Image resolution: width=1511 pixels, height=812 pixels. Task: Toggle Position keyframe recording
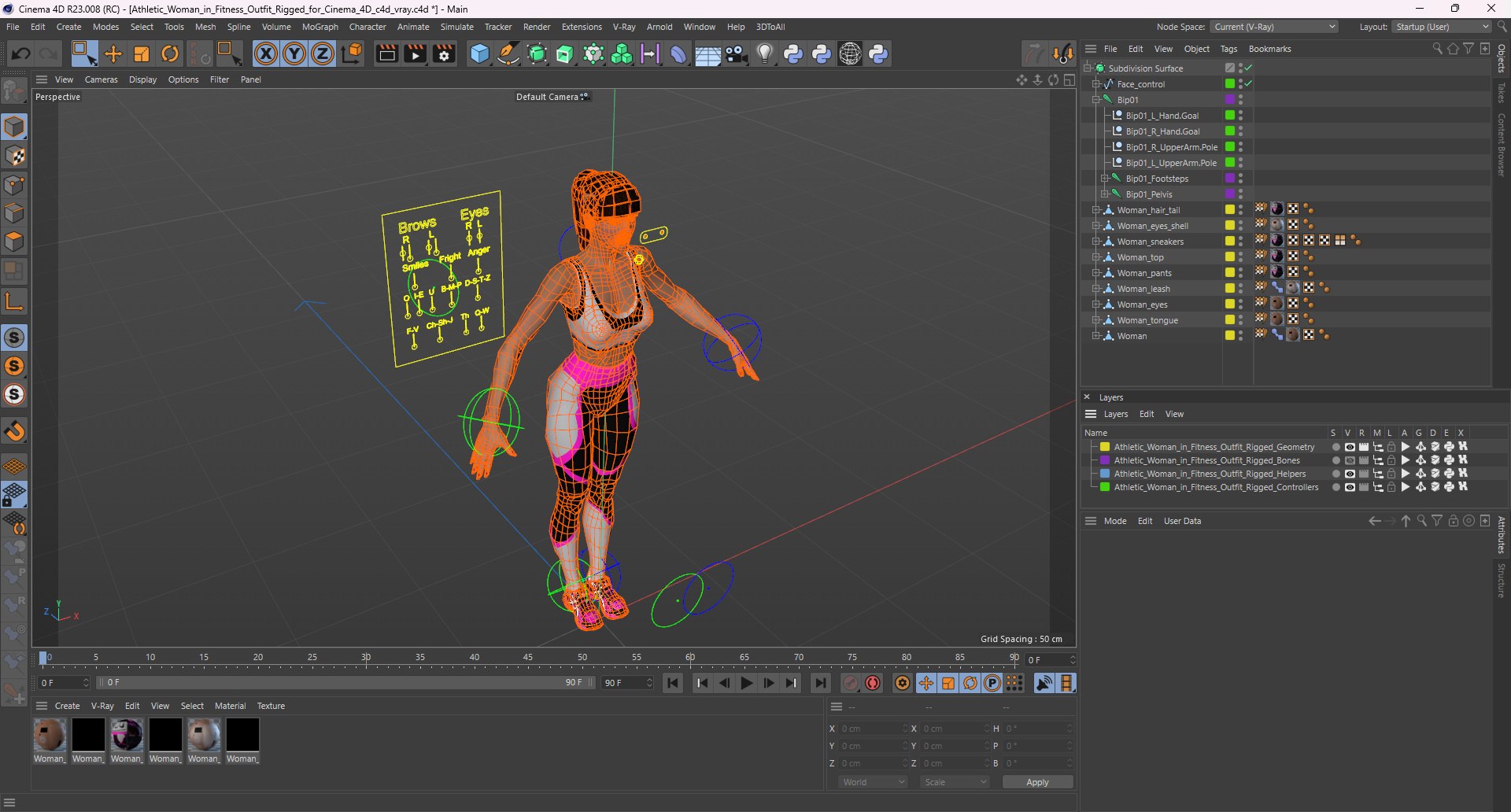(x=926, y=683)
